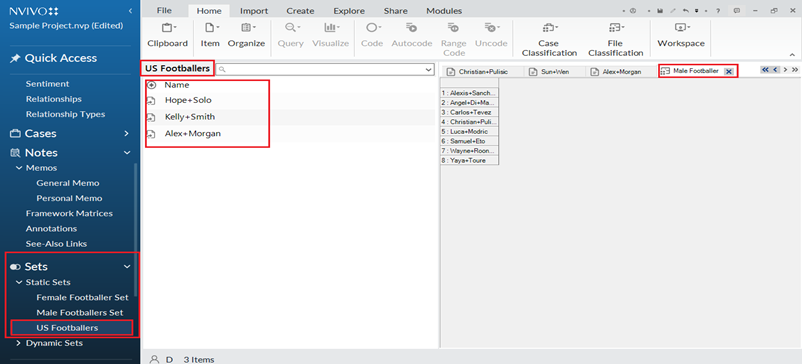Open the Item ribbon menu

click(210, 36)
